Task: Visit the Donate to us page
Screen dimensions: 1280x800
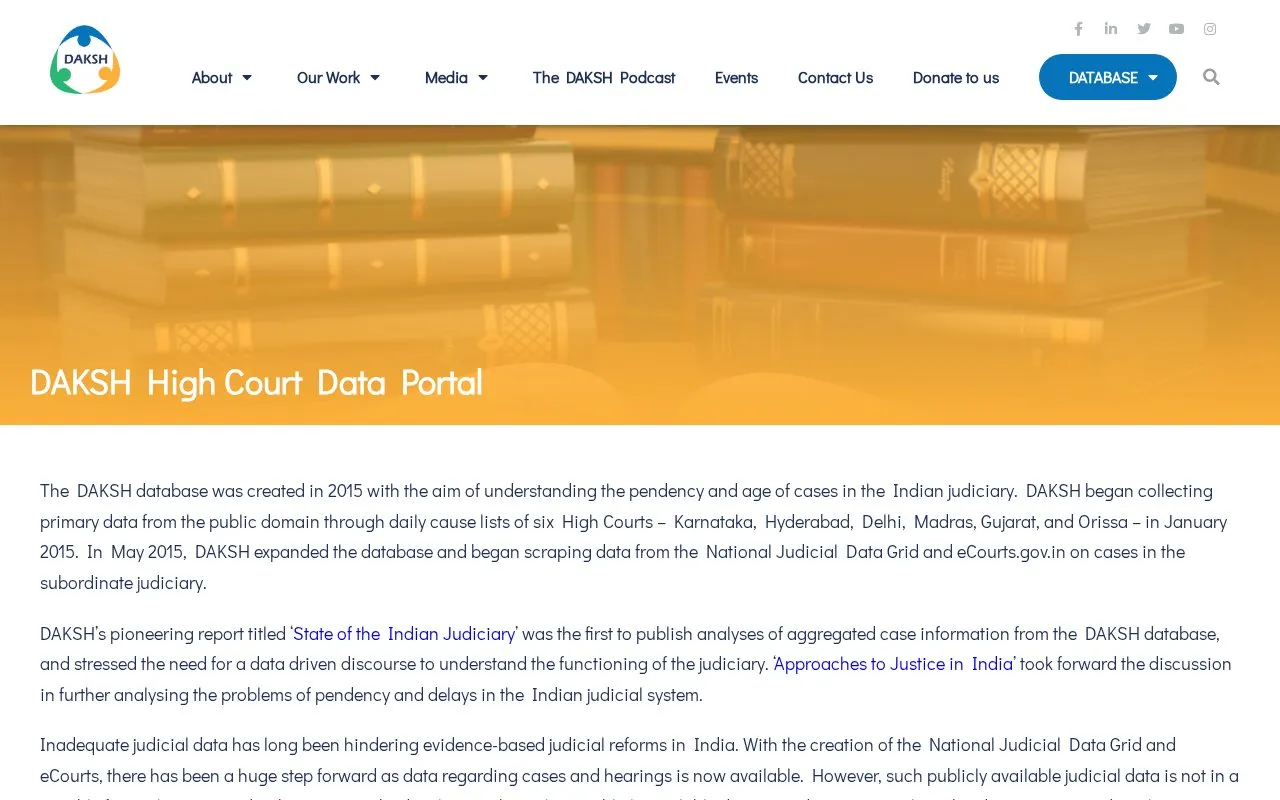Action: (956, 78)
